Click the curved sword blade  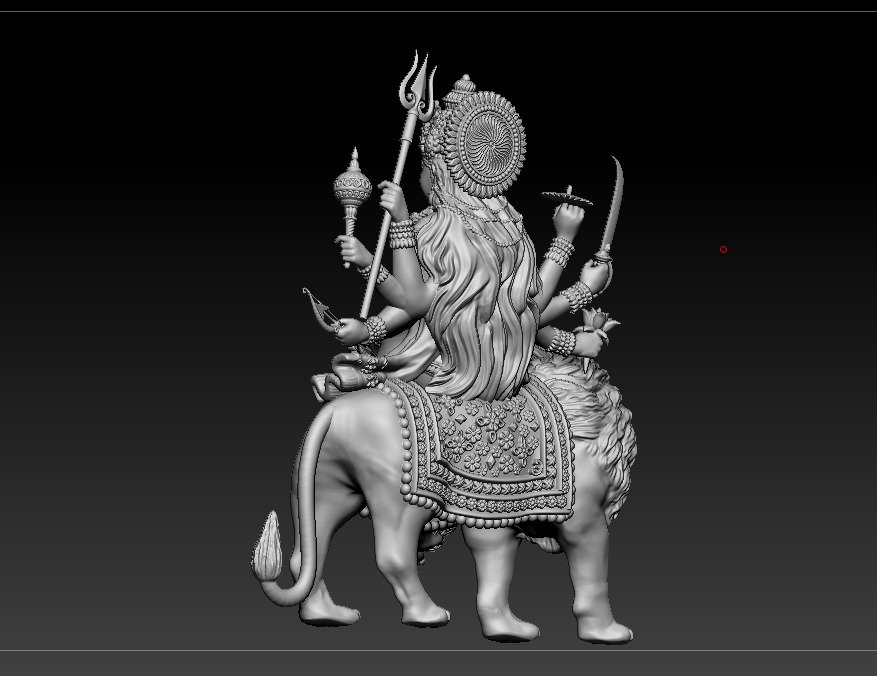pyautogui.click(x=614, y=204)
